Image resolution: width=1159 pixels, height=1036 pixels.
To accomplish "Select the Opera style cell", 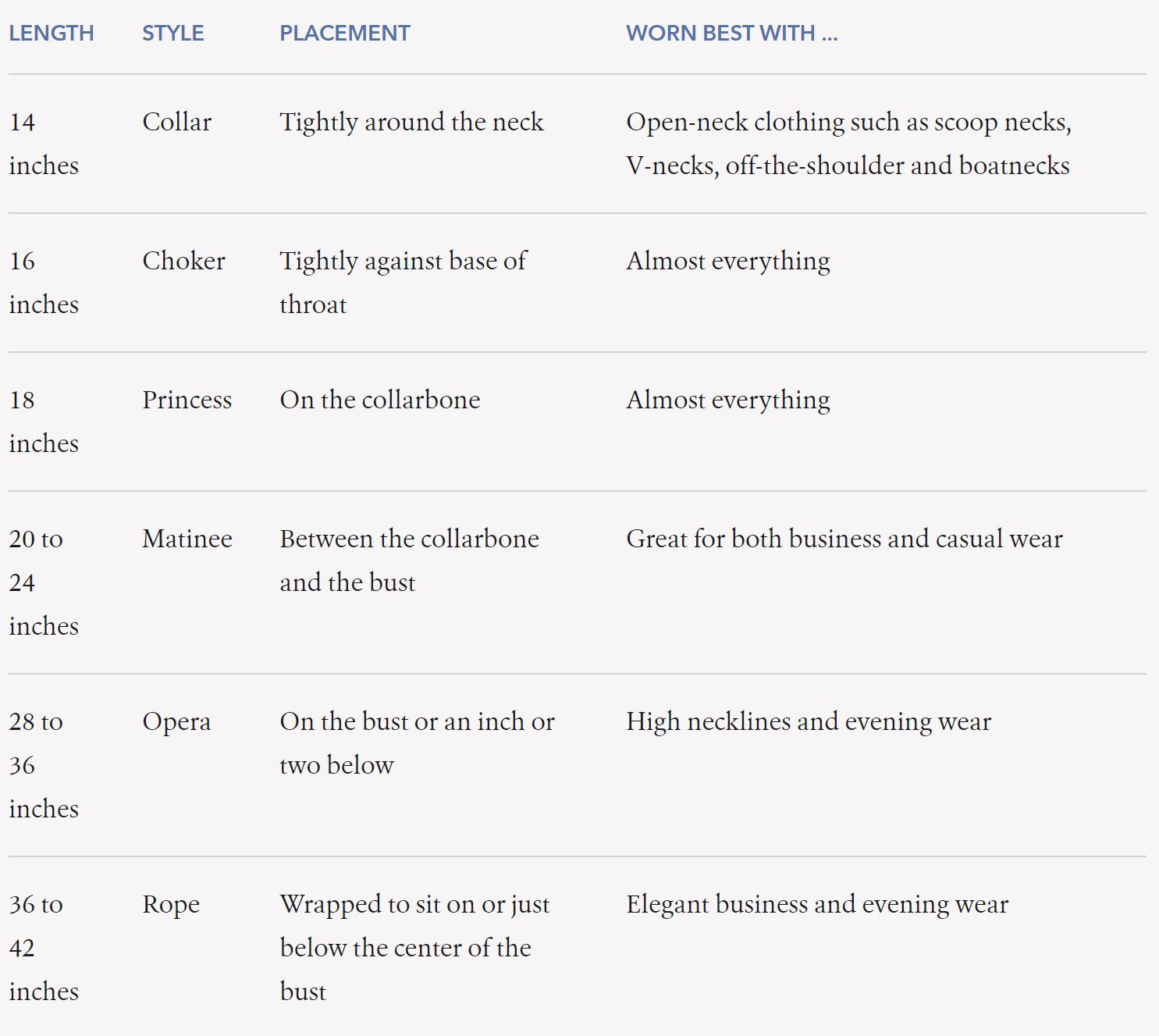I will click(x=176, y=722).
